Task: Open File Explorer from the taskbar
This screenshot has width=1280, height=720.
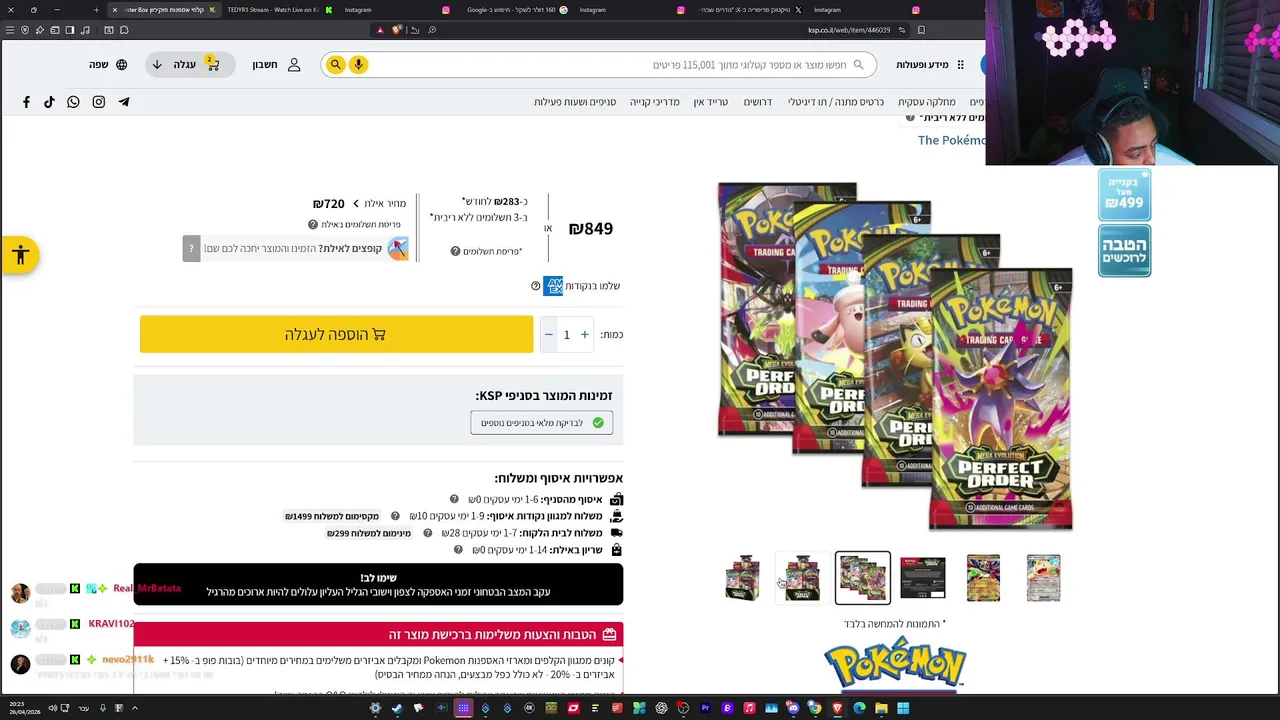Action: tap(881, 708)
